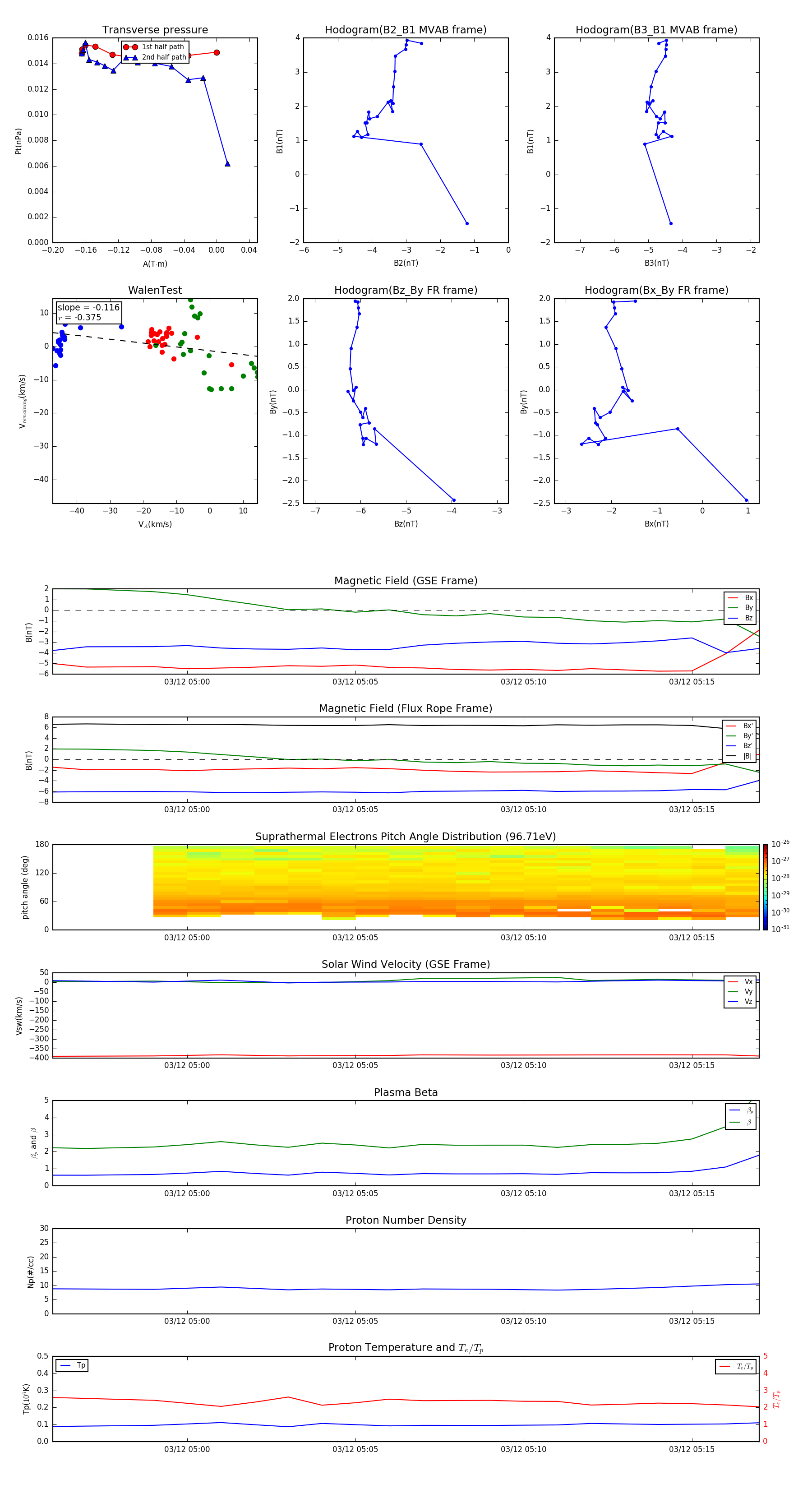This screenshot has height=1489, width=812.
Task: Click the 'V_A(km/s)' axis label of WalenTest
Action: pyautogui.click(x=155, y=524)
